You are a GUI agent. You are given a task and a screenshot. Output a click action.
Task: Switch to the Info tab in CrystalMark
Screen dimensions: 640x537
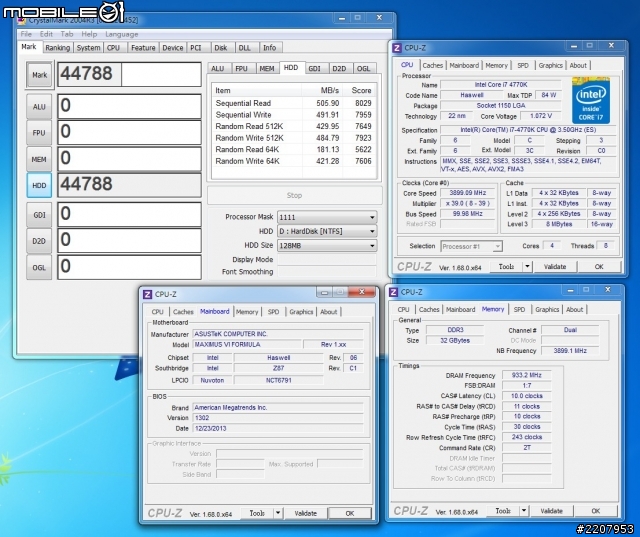269,48
